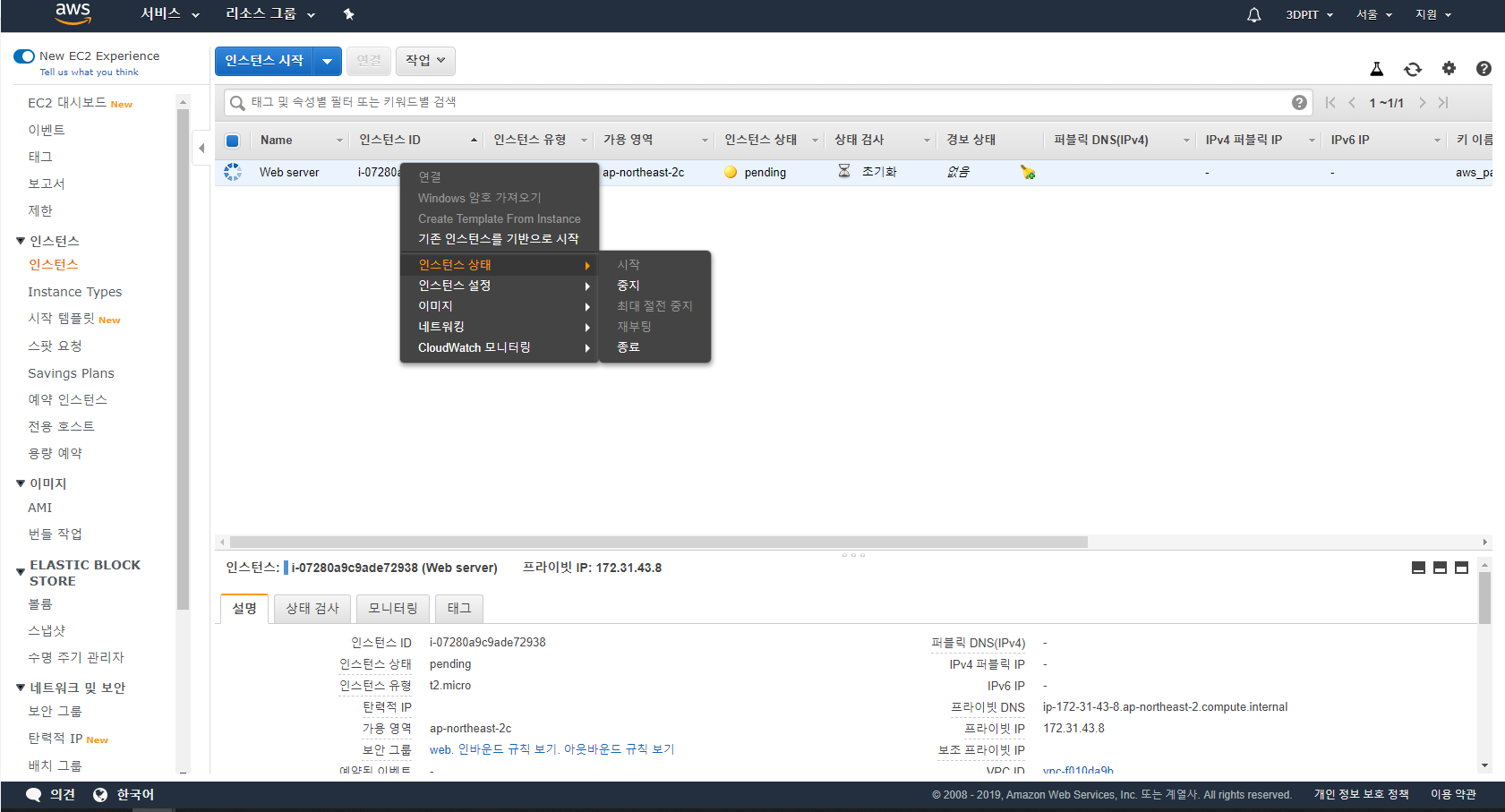Open the notifications bell

1253,14
